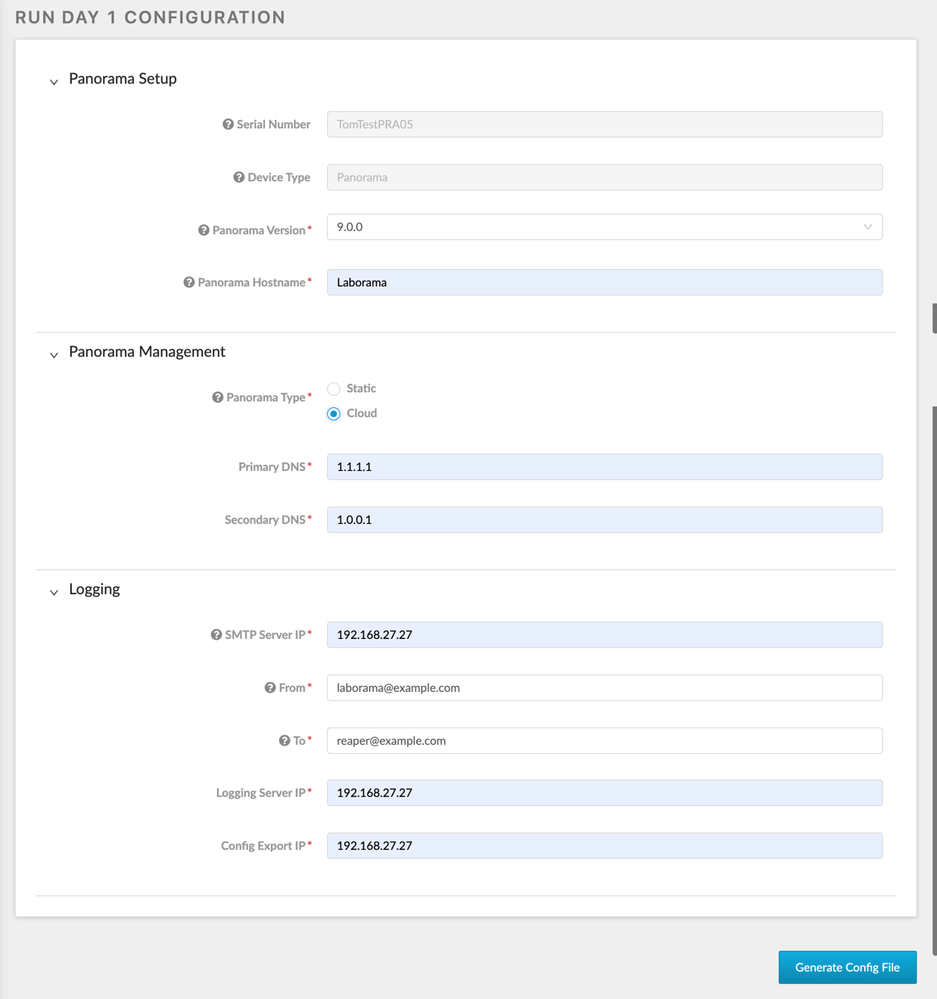Click the Serial Number help icon

pos(228,125)
